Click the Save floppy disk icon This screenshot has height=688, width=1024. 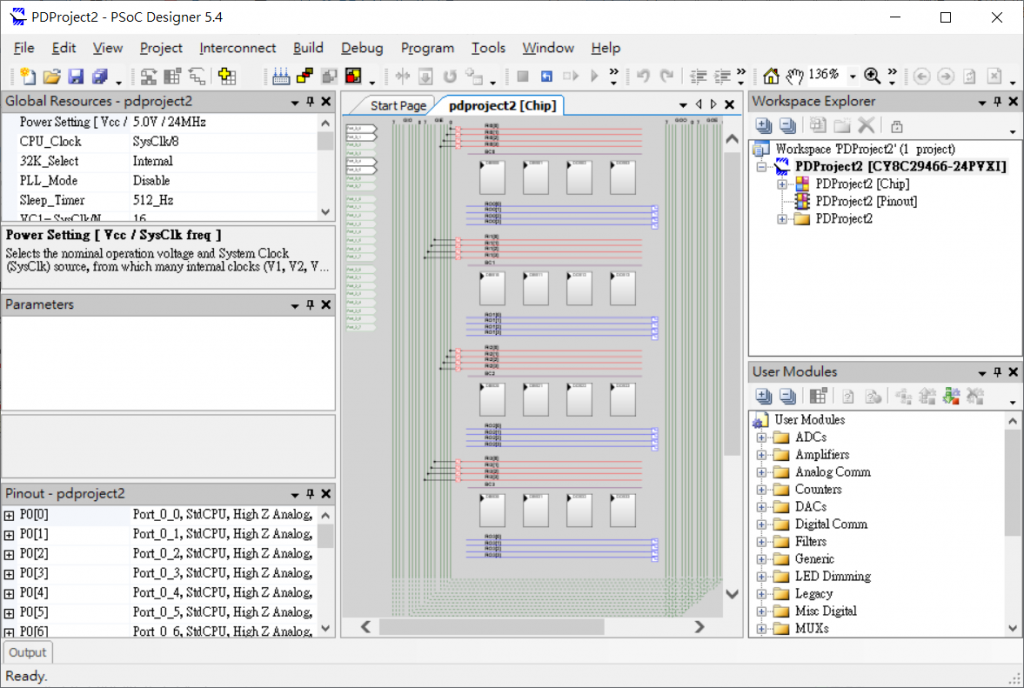[76, 76]
